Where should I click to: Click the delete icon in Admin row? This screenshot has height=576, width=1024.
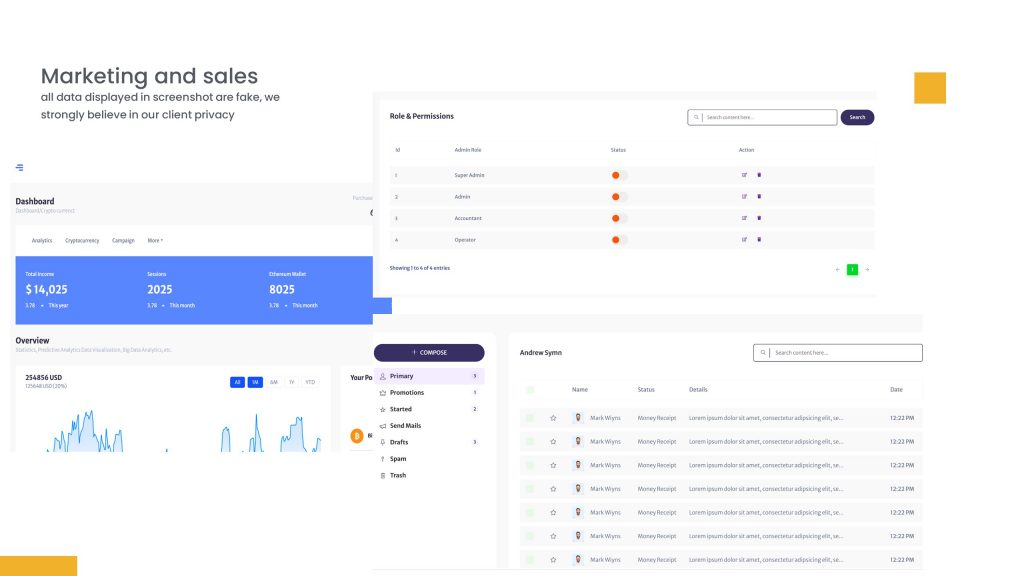[759, 197]
